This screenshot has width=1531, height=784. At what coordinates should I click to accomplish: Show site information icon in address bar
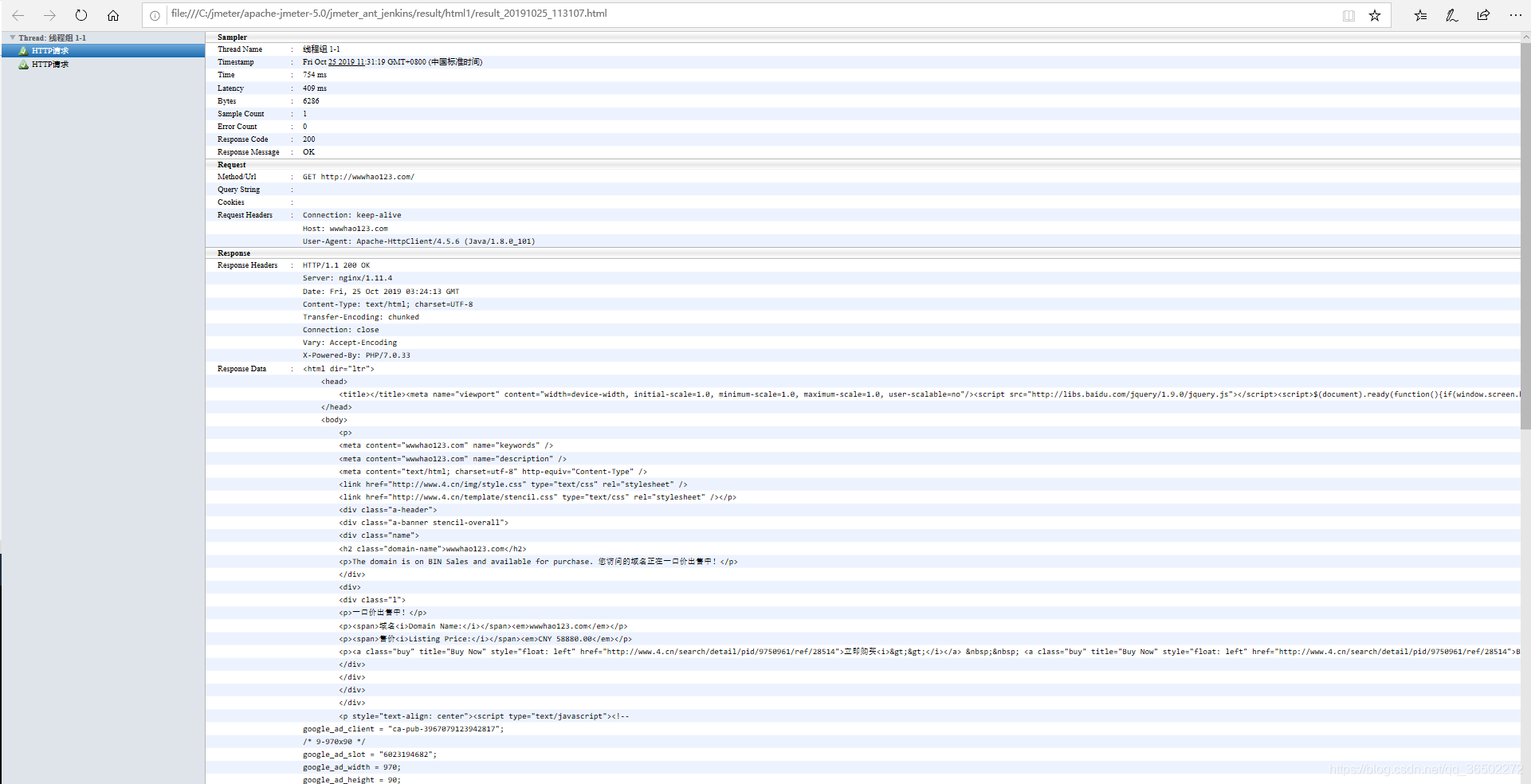pyautogui.click(x=155, y=15)
